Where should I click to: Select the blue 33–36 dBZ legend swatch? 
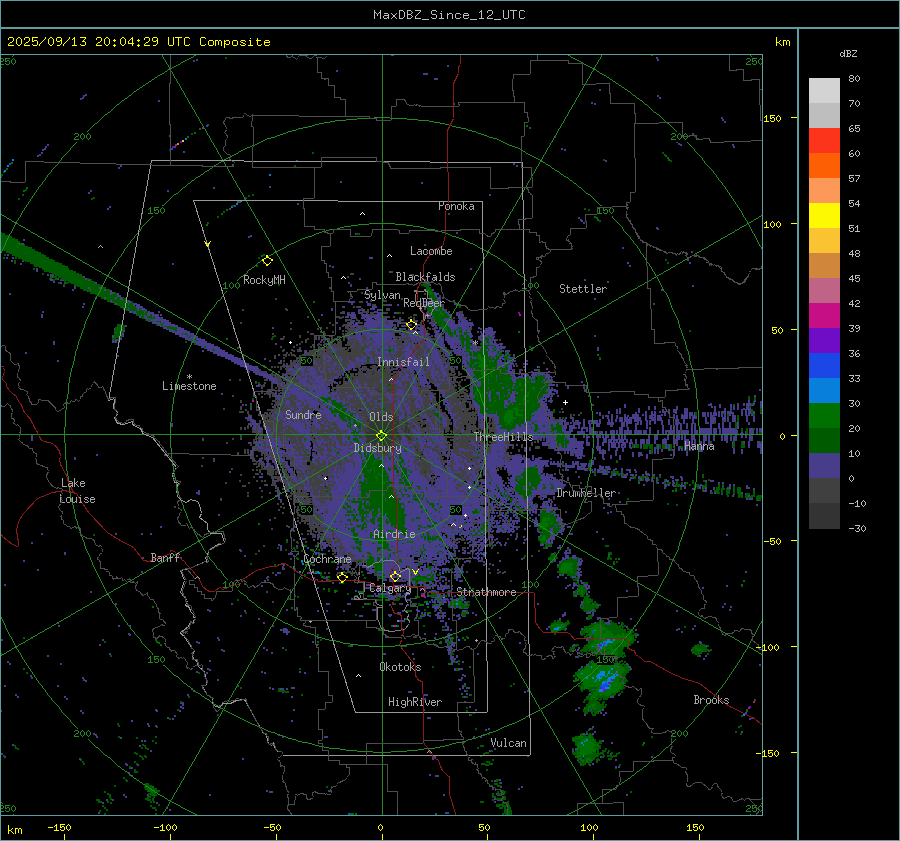point(824,366)
